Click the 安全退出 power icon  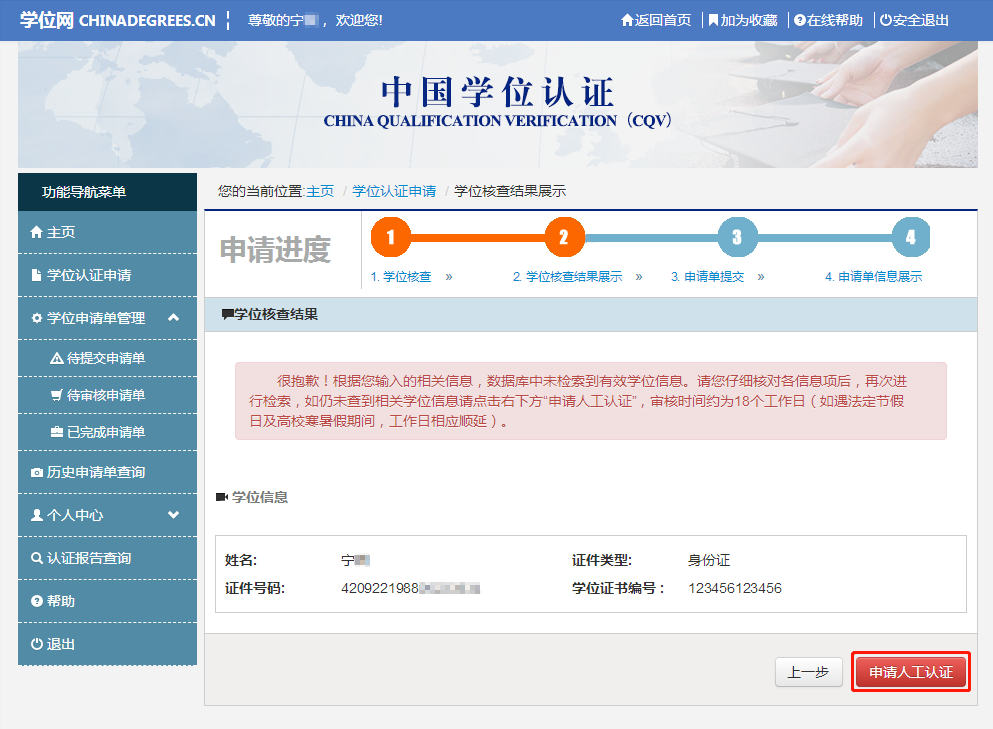click(x=885, y=20)
